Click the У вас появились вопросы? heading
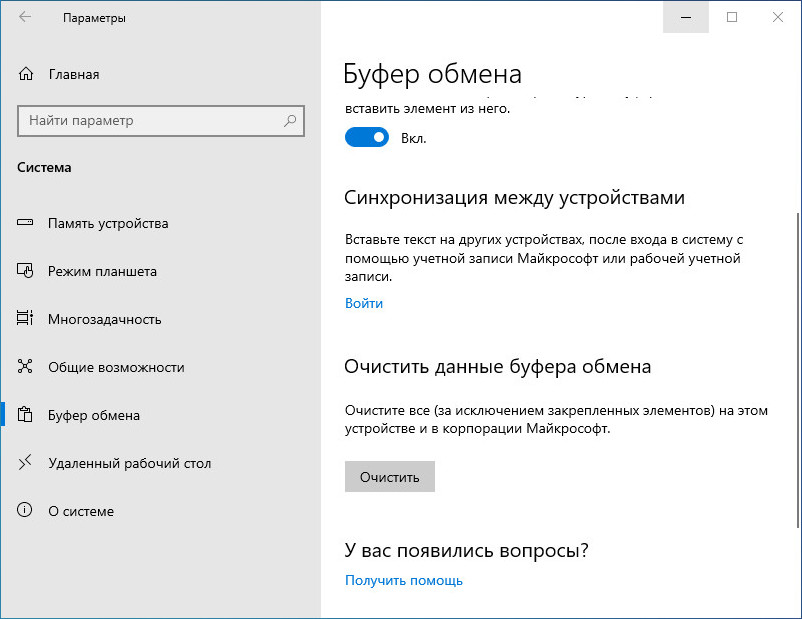 click(x=466, y=550)
